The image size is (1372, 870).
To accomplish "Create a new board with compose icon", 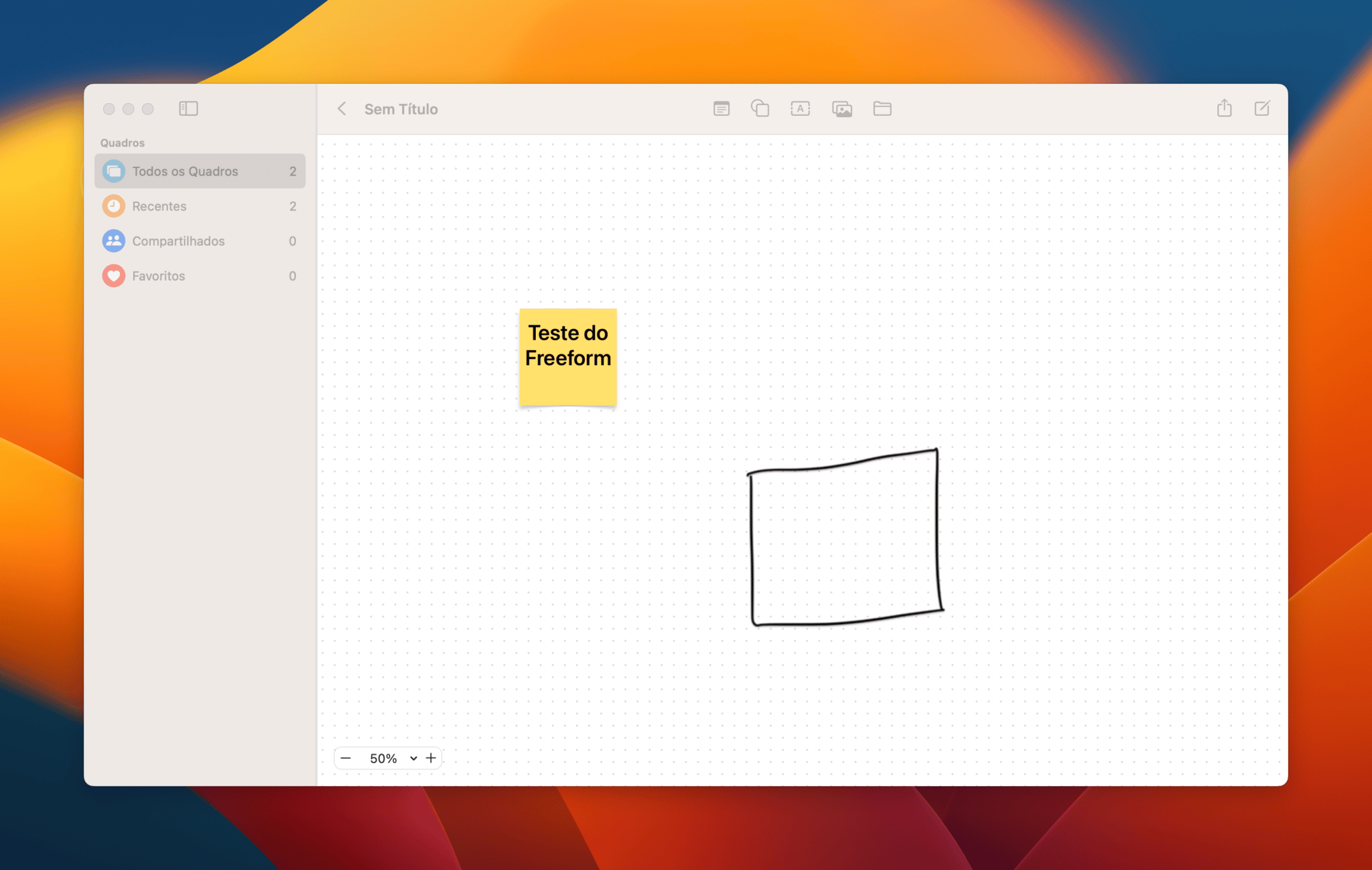I will (x=1261, y=108).
